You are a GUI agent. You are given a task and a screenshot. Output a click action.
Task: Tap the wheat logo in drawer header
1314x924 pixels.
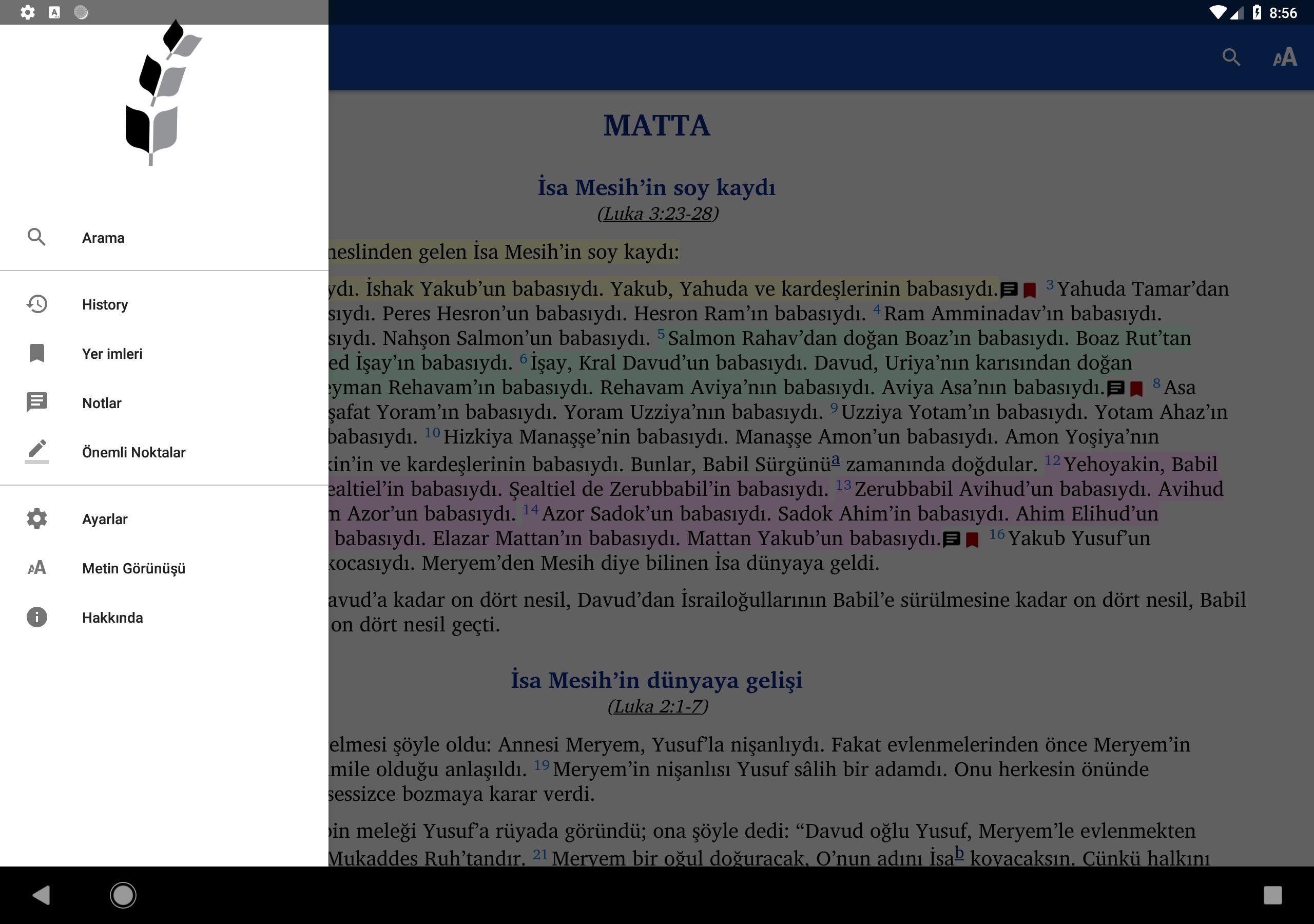[163, 93]
